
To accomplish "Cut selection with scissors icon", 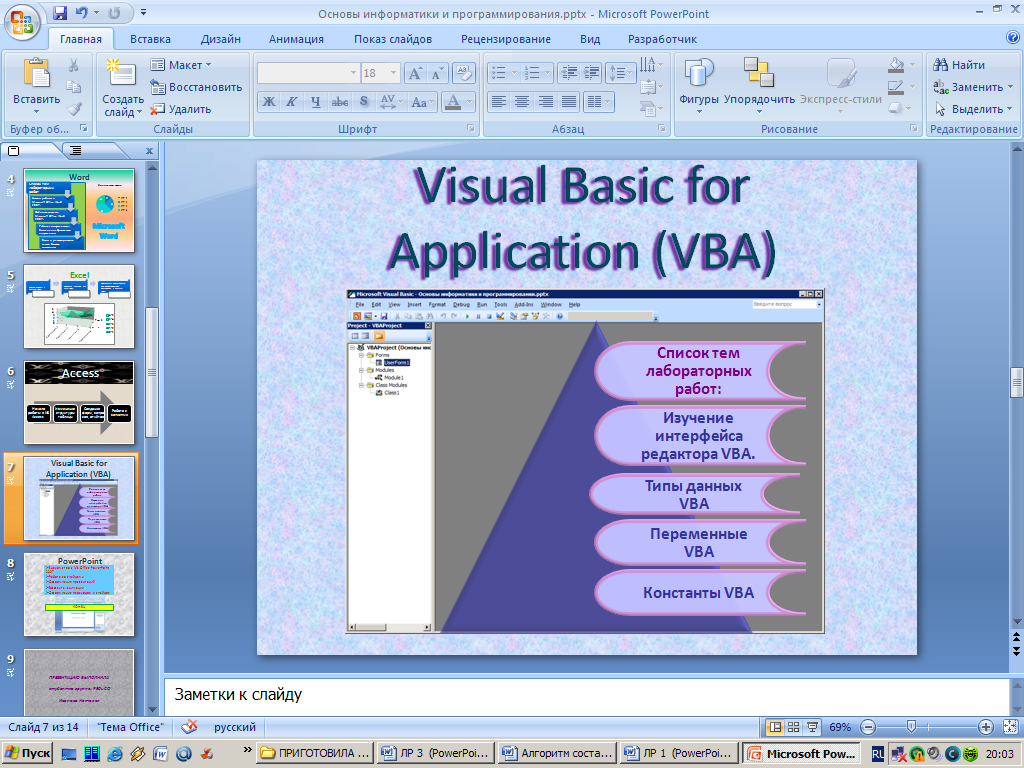I will (74, 65).
